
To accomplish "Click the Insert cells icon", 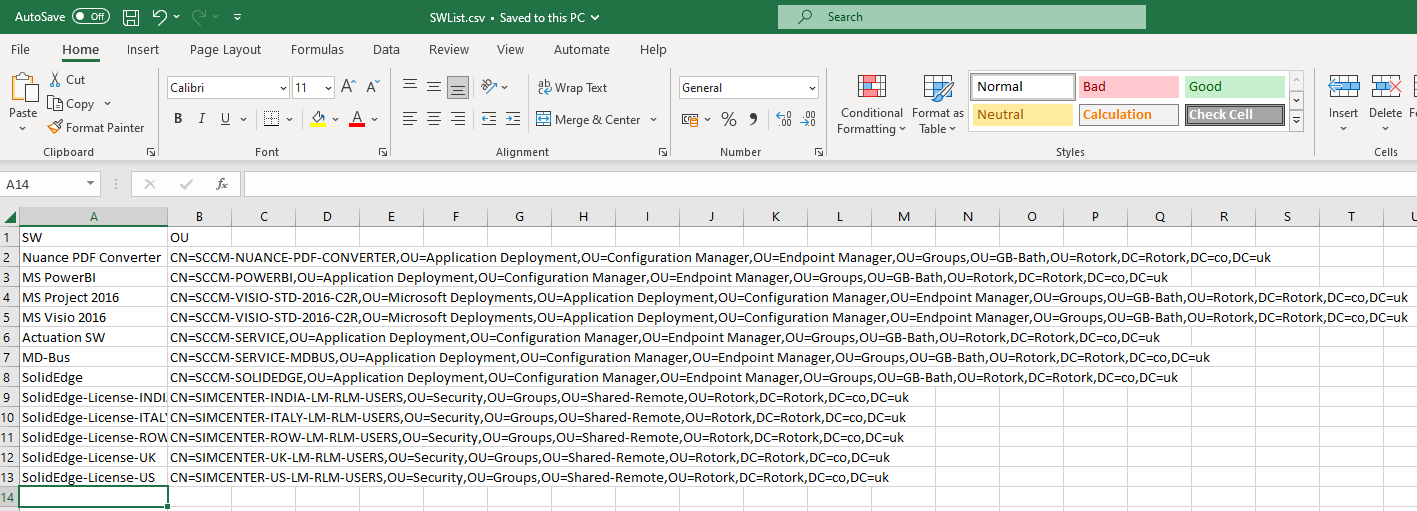I will point(1343,88).
